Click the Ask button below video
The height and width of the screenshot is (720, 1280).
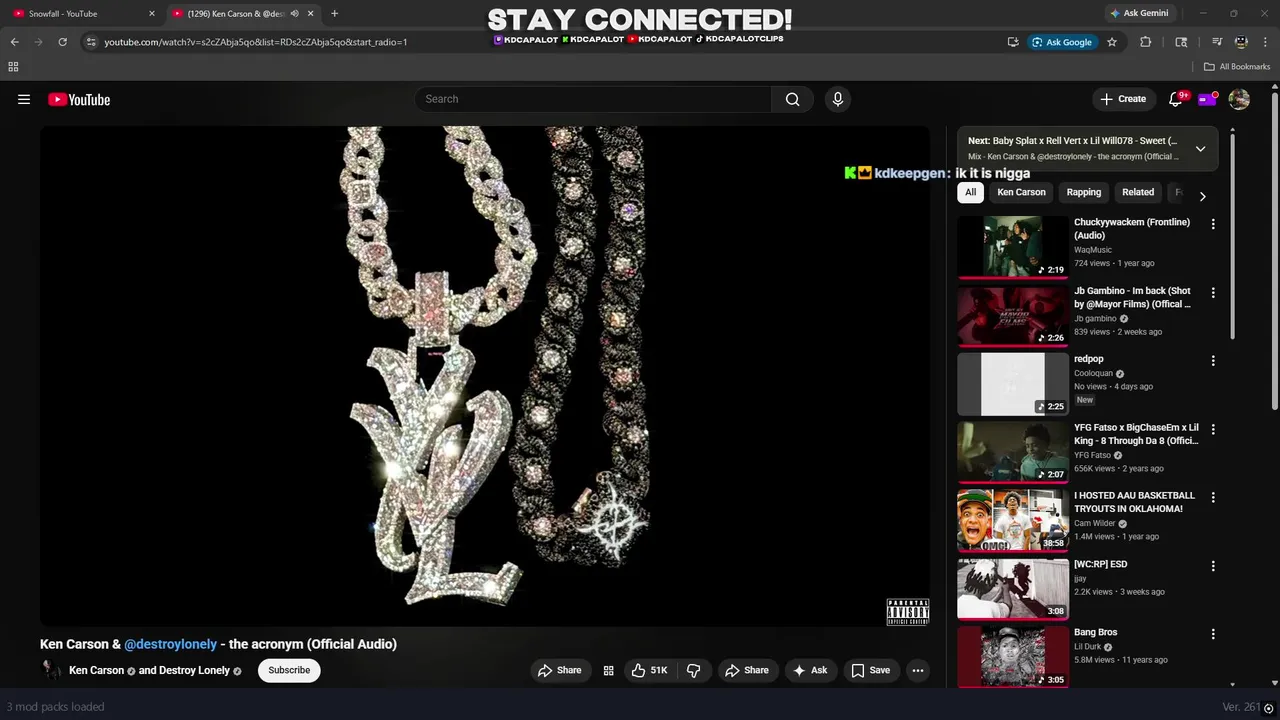(x=810, y=670)
